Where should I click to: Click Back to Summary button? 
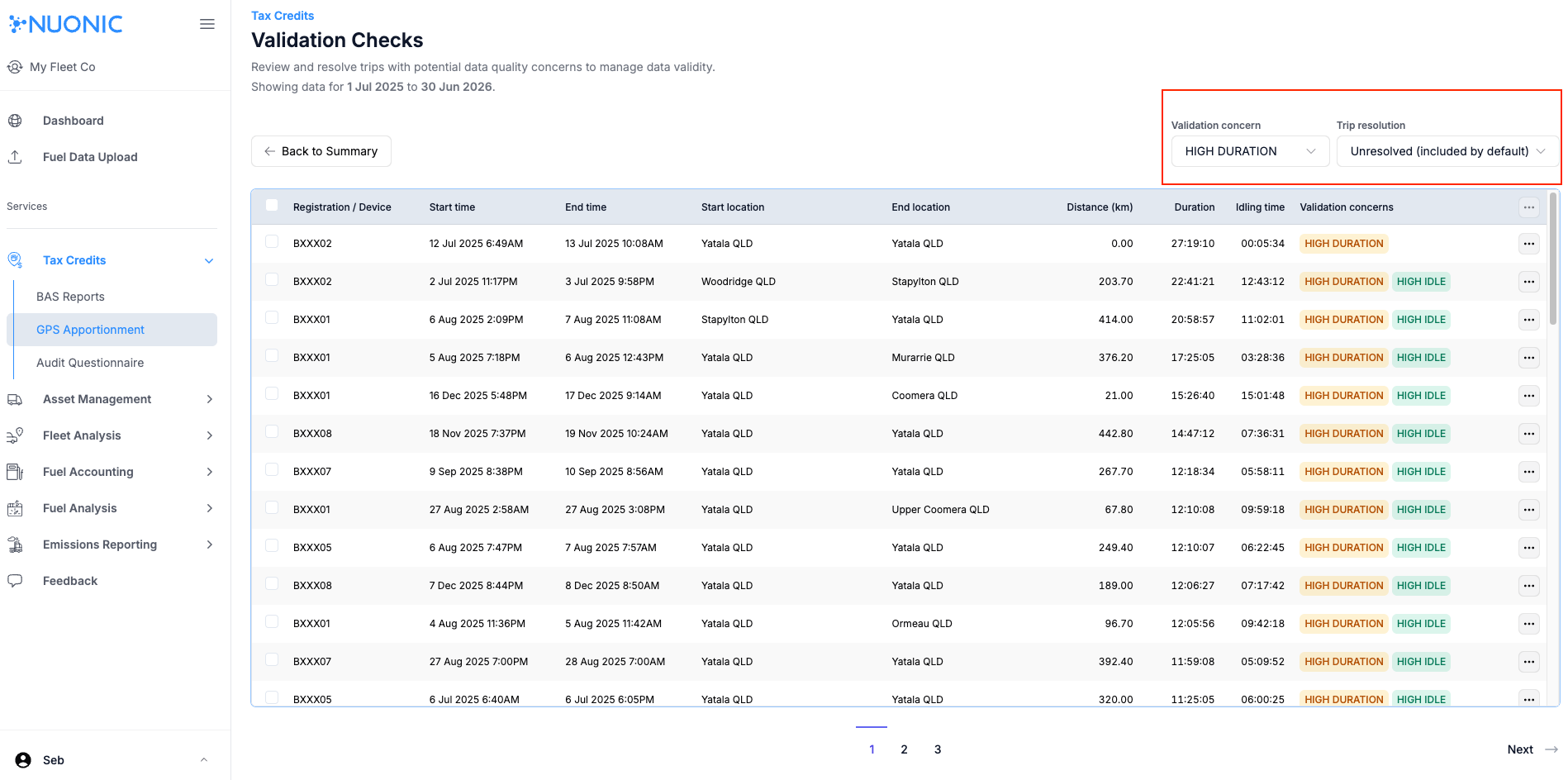pyautogui.click(x=321, y=151)
